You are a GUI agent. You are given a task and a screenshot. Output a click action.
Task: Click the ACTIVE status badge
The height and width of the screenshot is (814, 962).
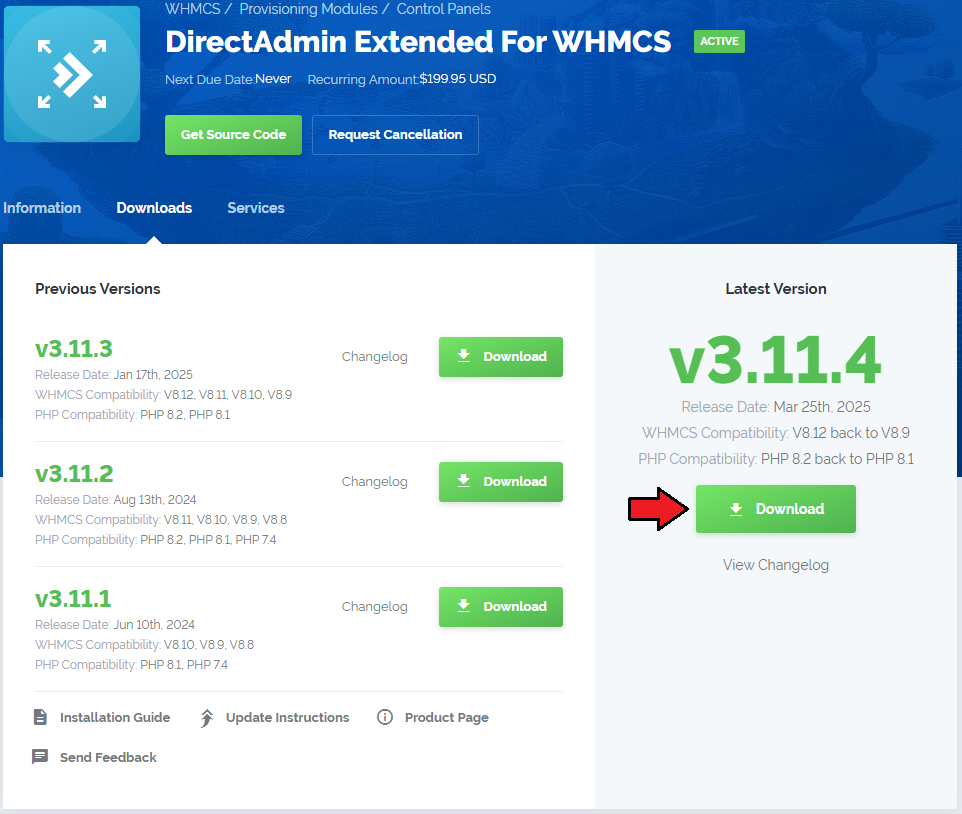click(x=719, y=42)
